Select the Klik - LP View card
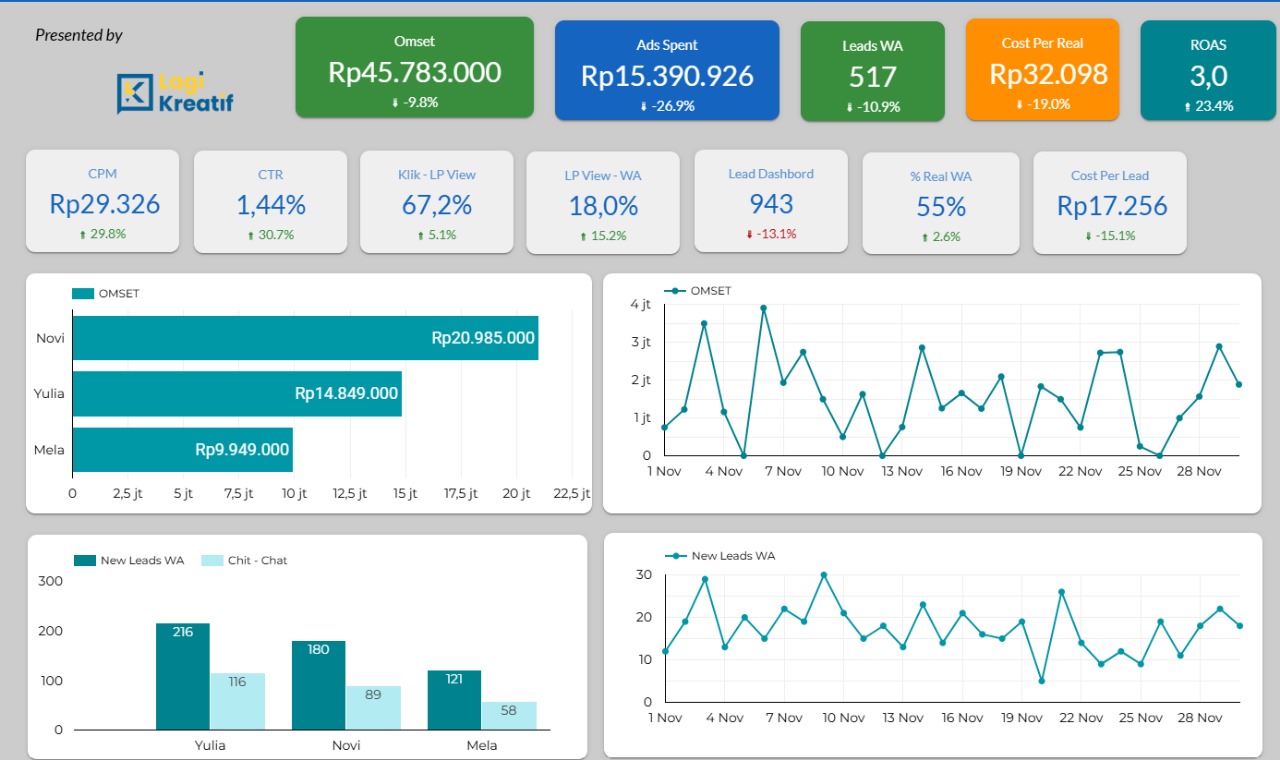Viewport: 1280px width, 760px height. click(436, 201)
